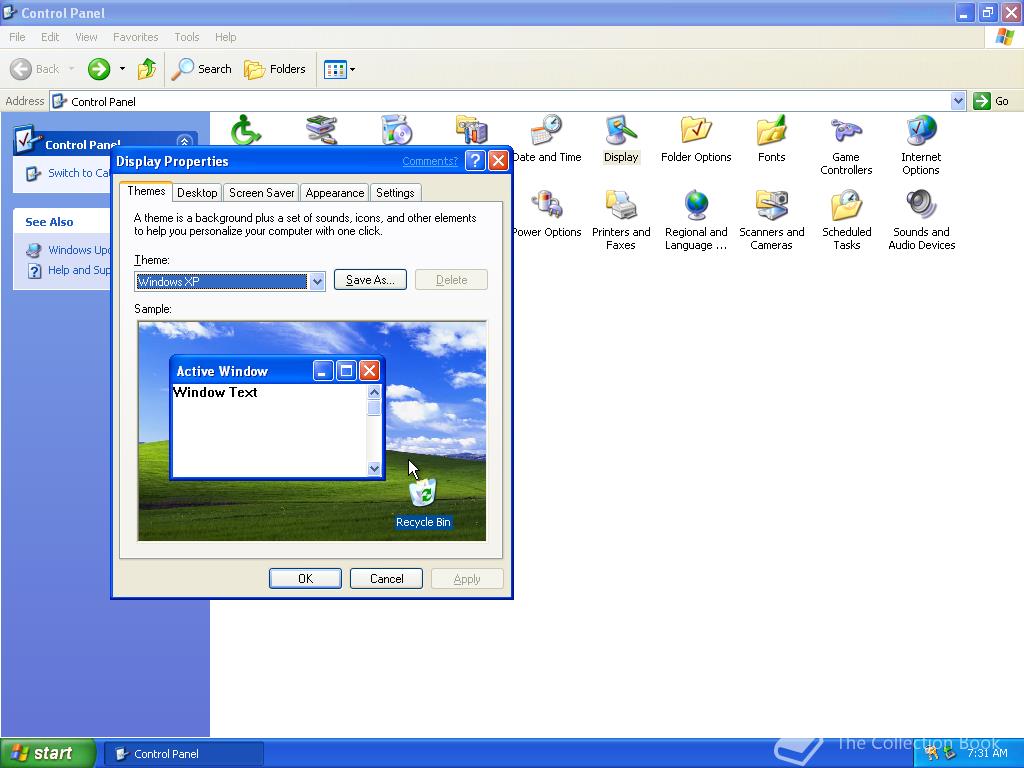Open the Favorites menu
1024x768 pixels.
click(135, 37)
